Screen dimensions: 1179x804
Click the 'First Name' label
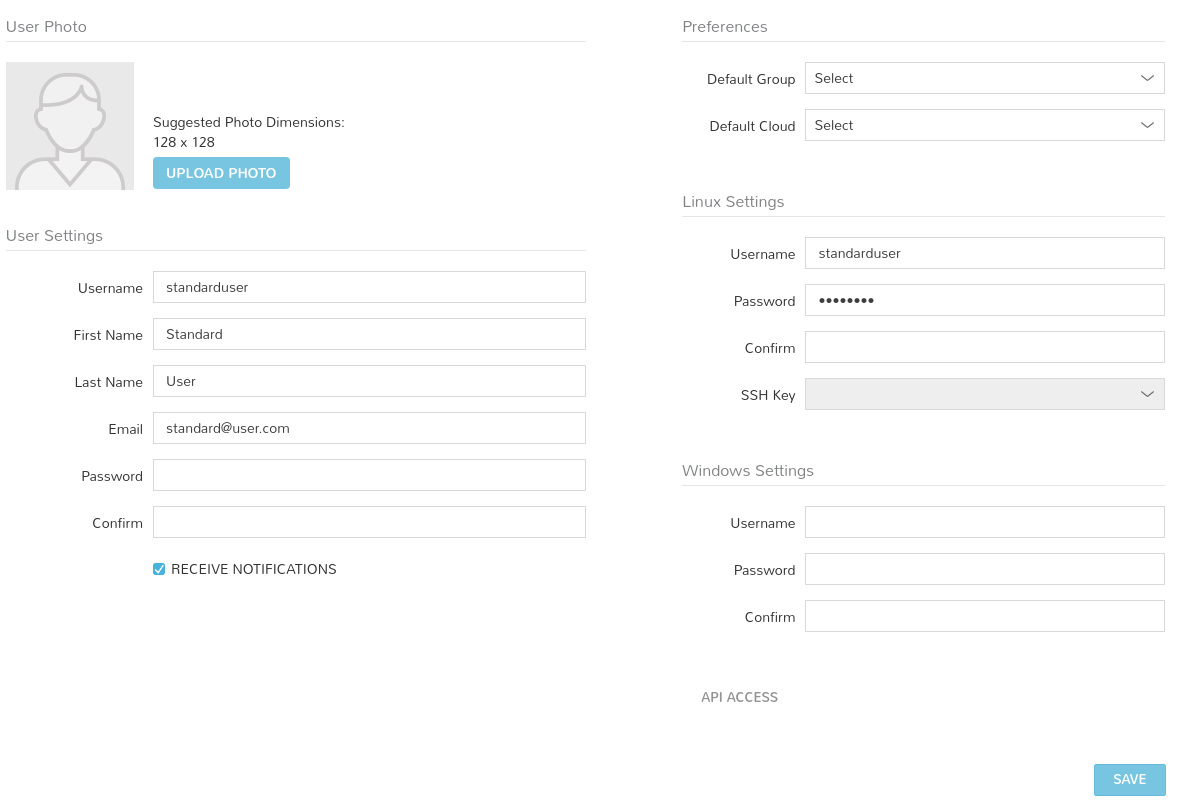108,335
